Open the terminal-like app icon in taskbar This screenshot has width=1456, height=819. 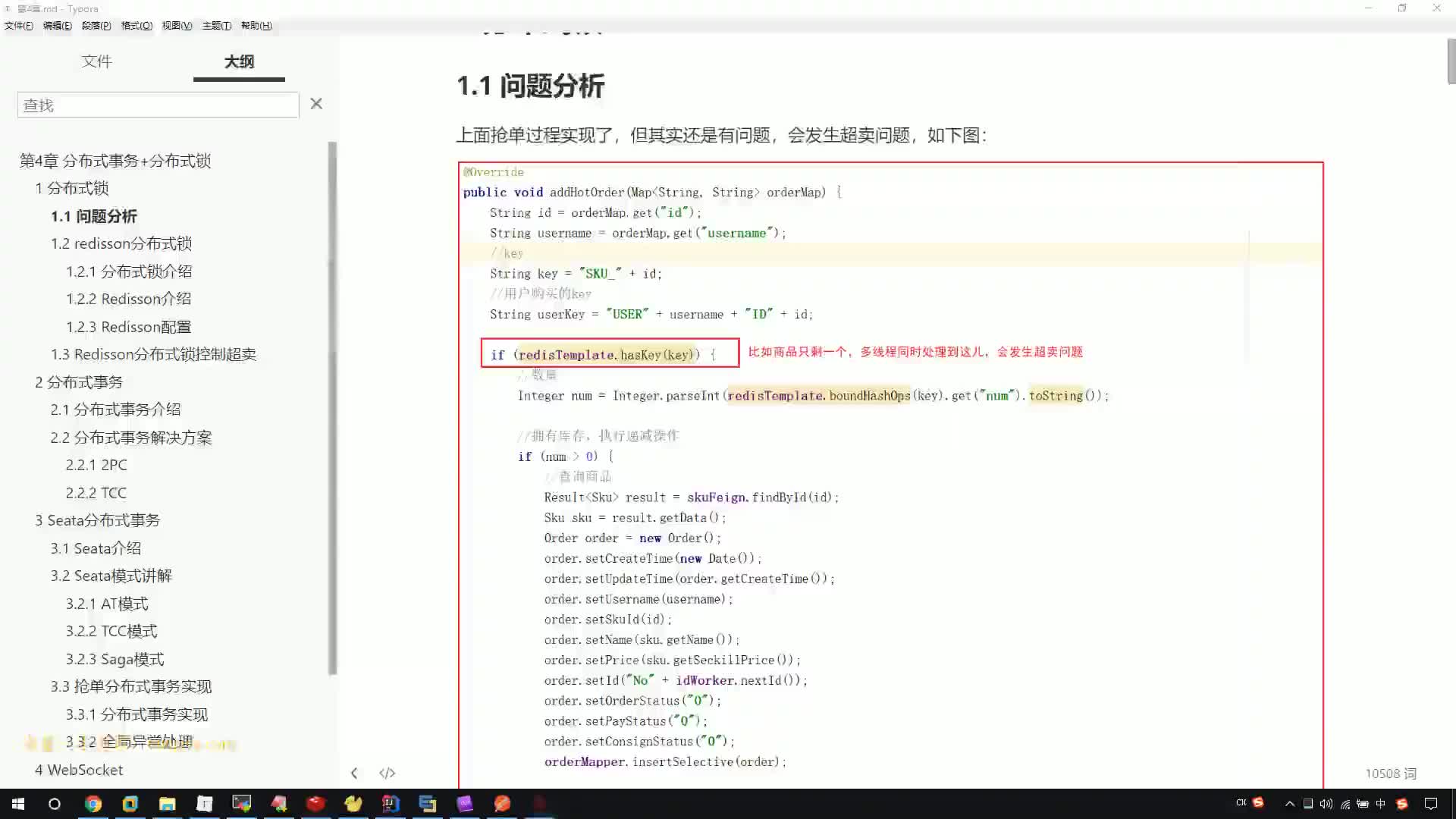(241, 804)
